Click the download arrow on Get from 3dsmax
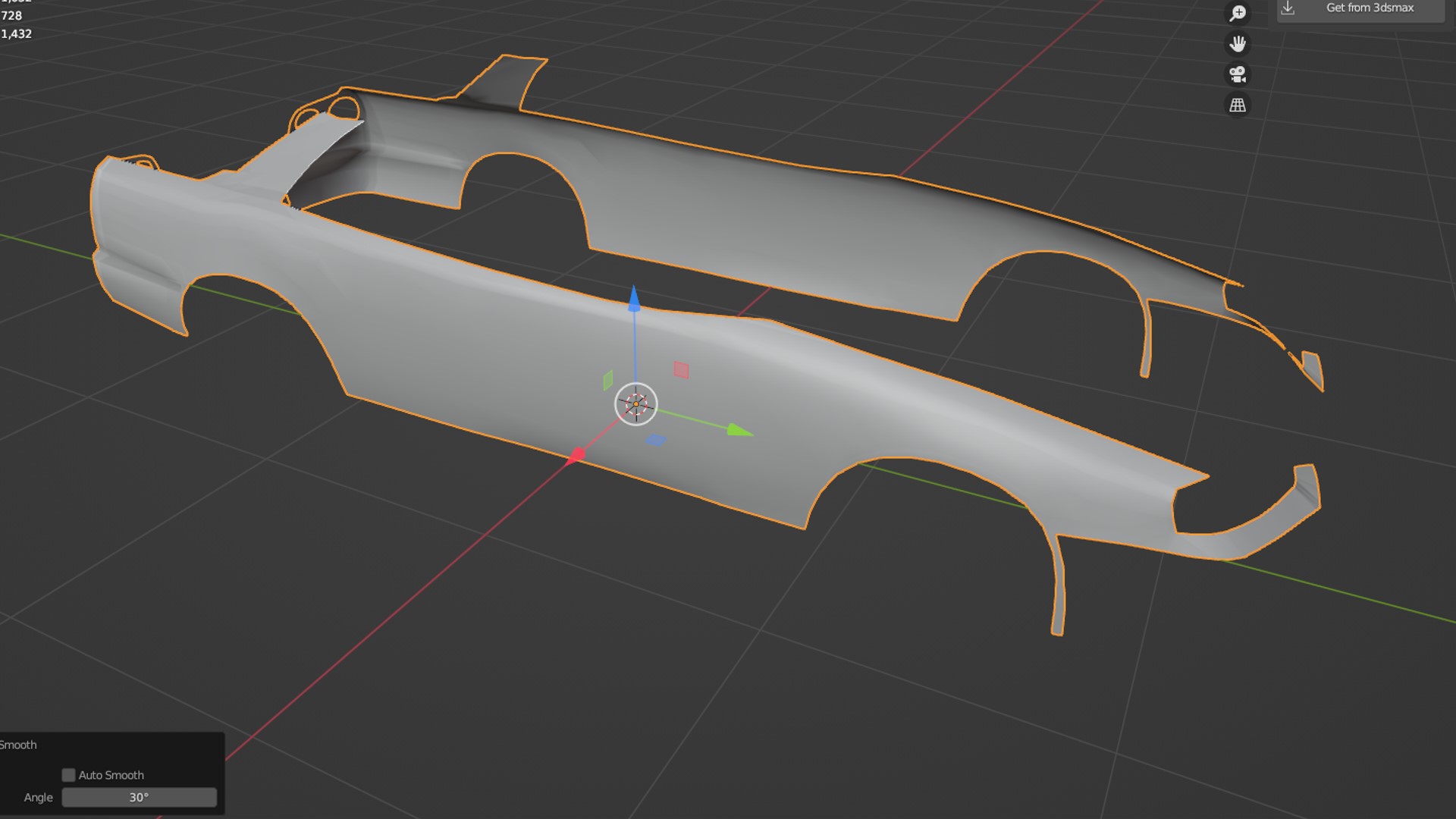The height and width of the screenshot is (819, 1456). [x=1288, y=8]
